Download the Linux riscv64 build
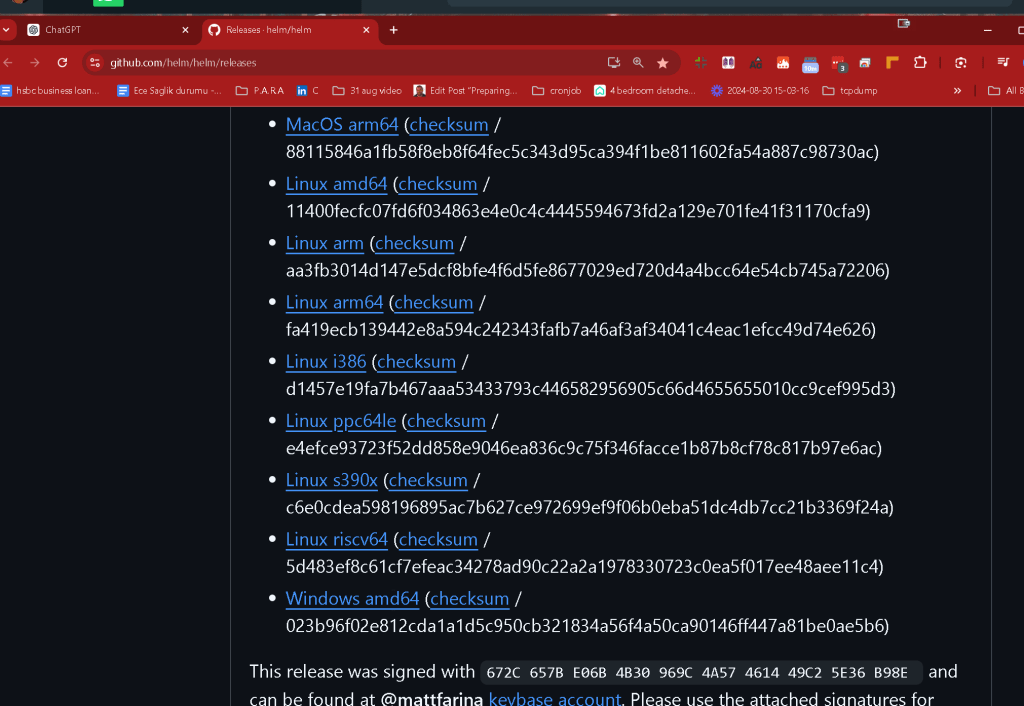 pos(337,539)
